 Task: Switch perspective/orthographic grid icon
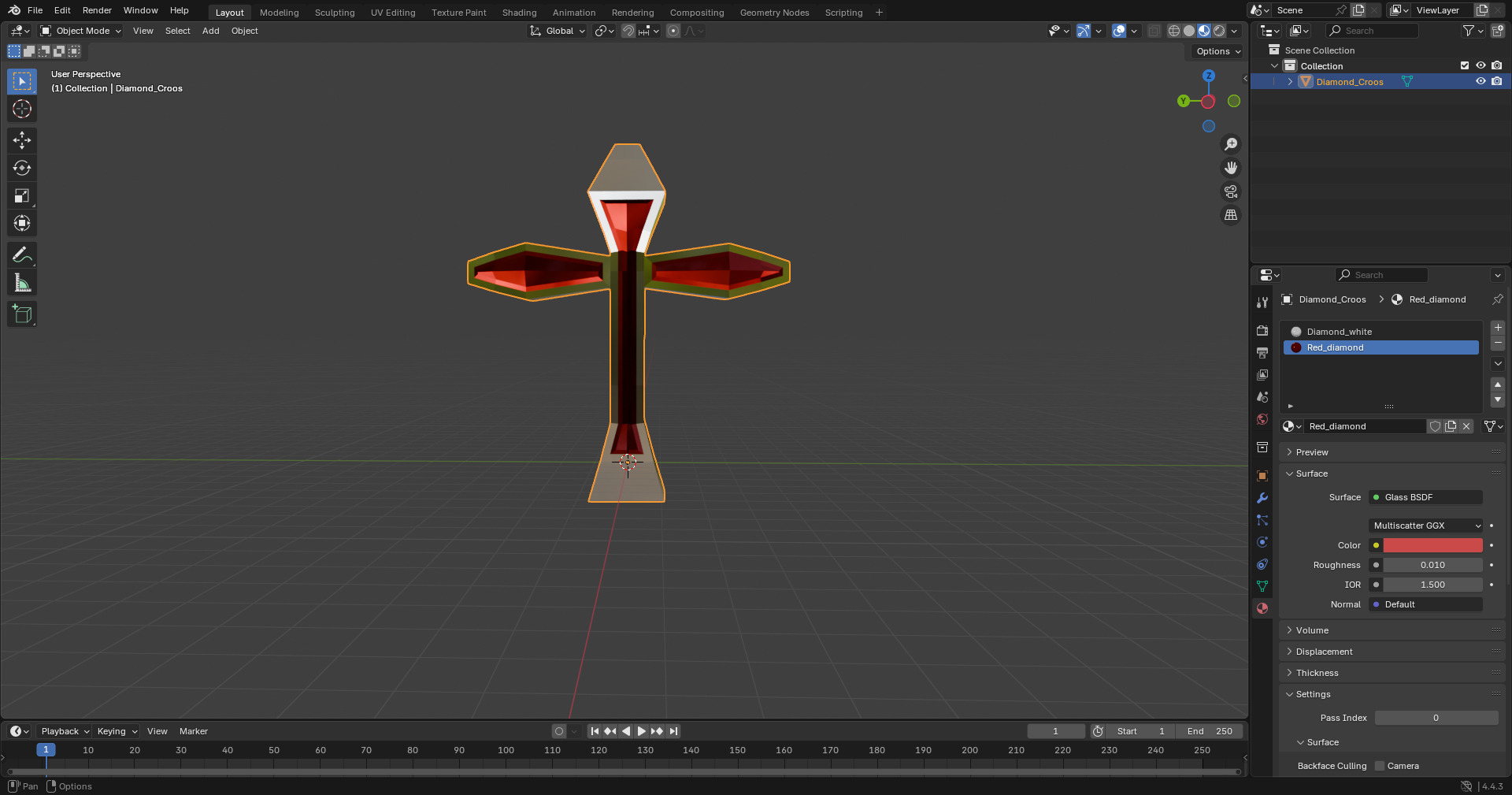tap(1231, 215)
